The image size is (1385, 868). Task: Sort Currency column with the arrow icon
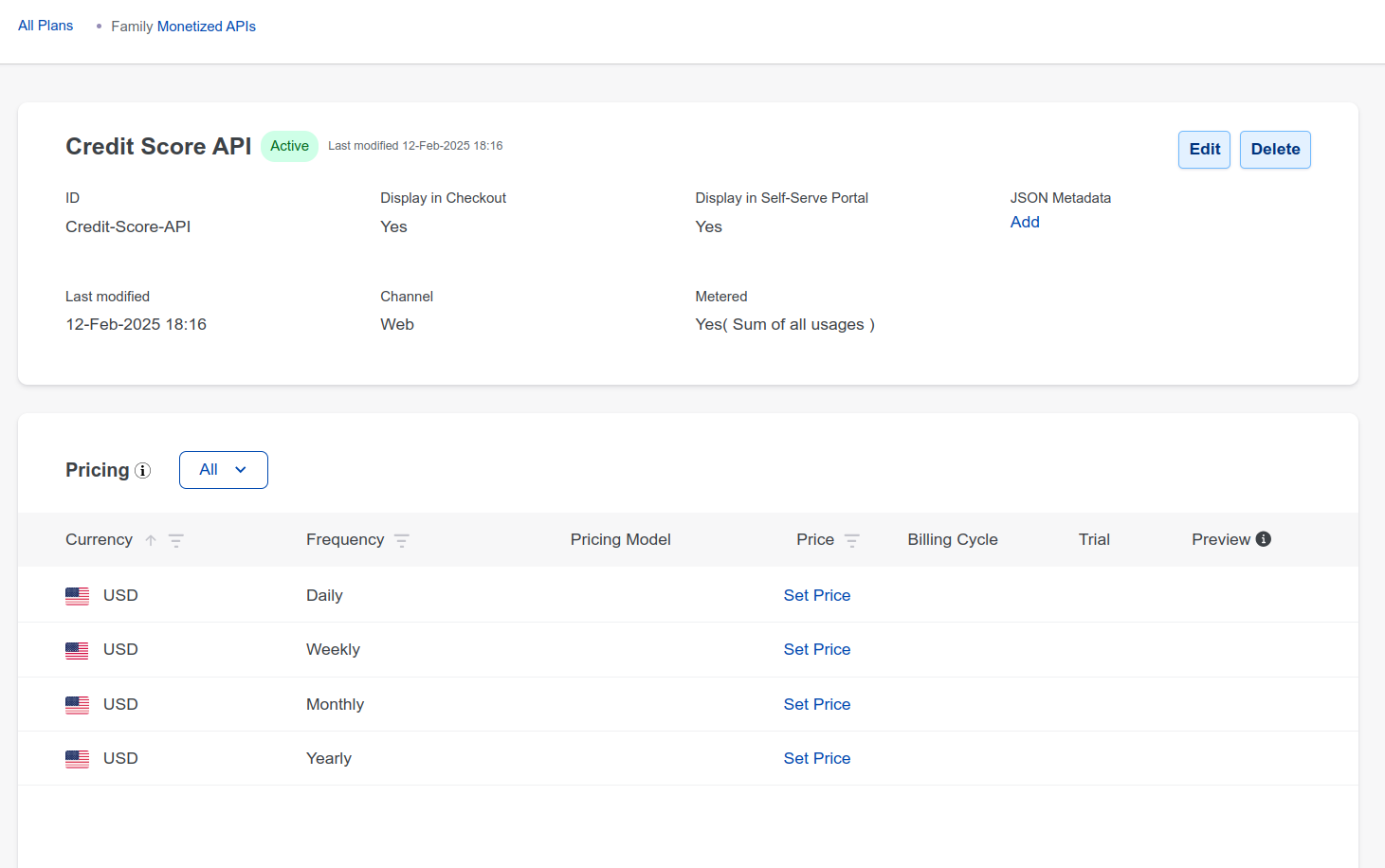tap(151, 540)
